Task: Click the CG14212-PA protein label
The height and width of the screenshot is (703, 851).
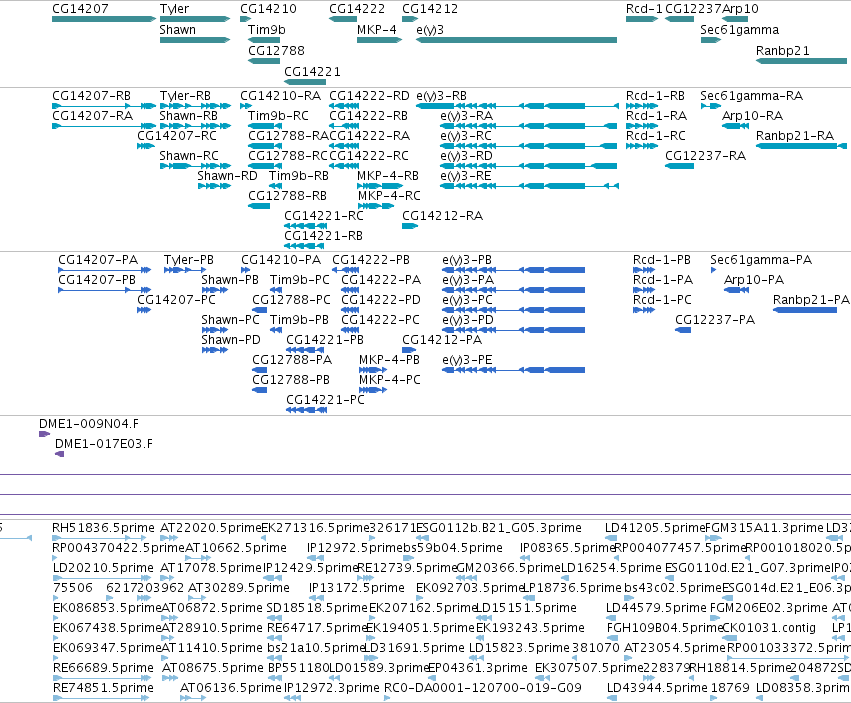Action: click(x=442, y=340)
